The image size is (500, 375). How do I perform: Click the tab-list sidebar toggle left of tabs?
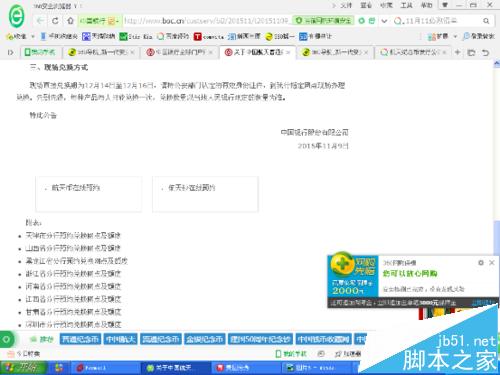click(x=10, y=52)
